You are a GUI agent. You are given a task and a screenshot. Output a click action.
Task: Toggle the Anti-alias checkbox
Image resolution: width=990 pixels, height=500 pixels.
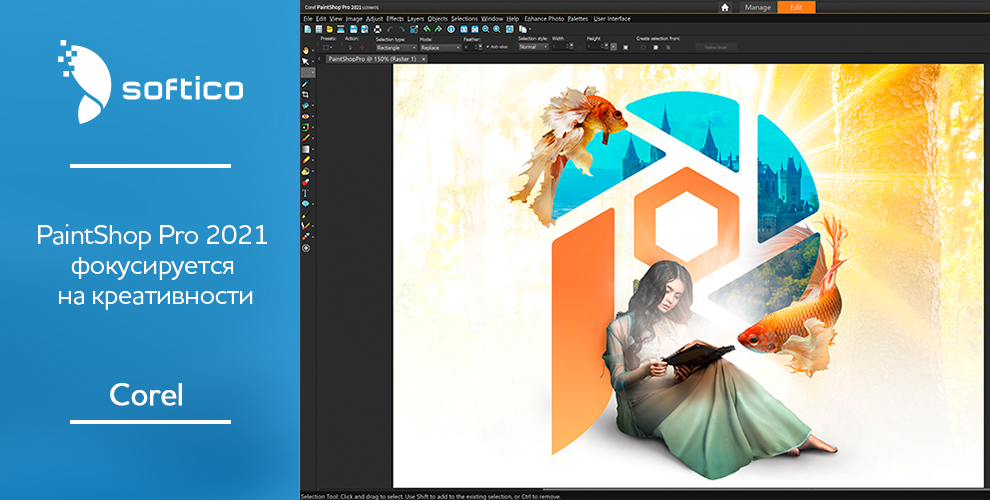pyautogui.click(x=487, y=47)
